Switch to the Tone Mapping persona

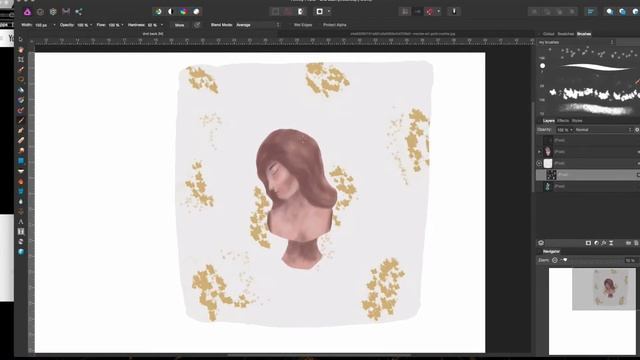coord(66,12)
